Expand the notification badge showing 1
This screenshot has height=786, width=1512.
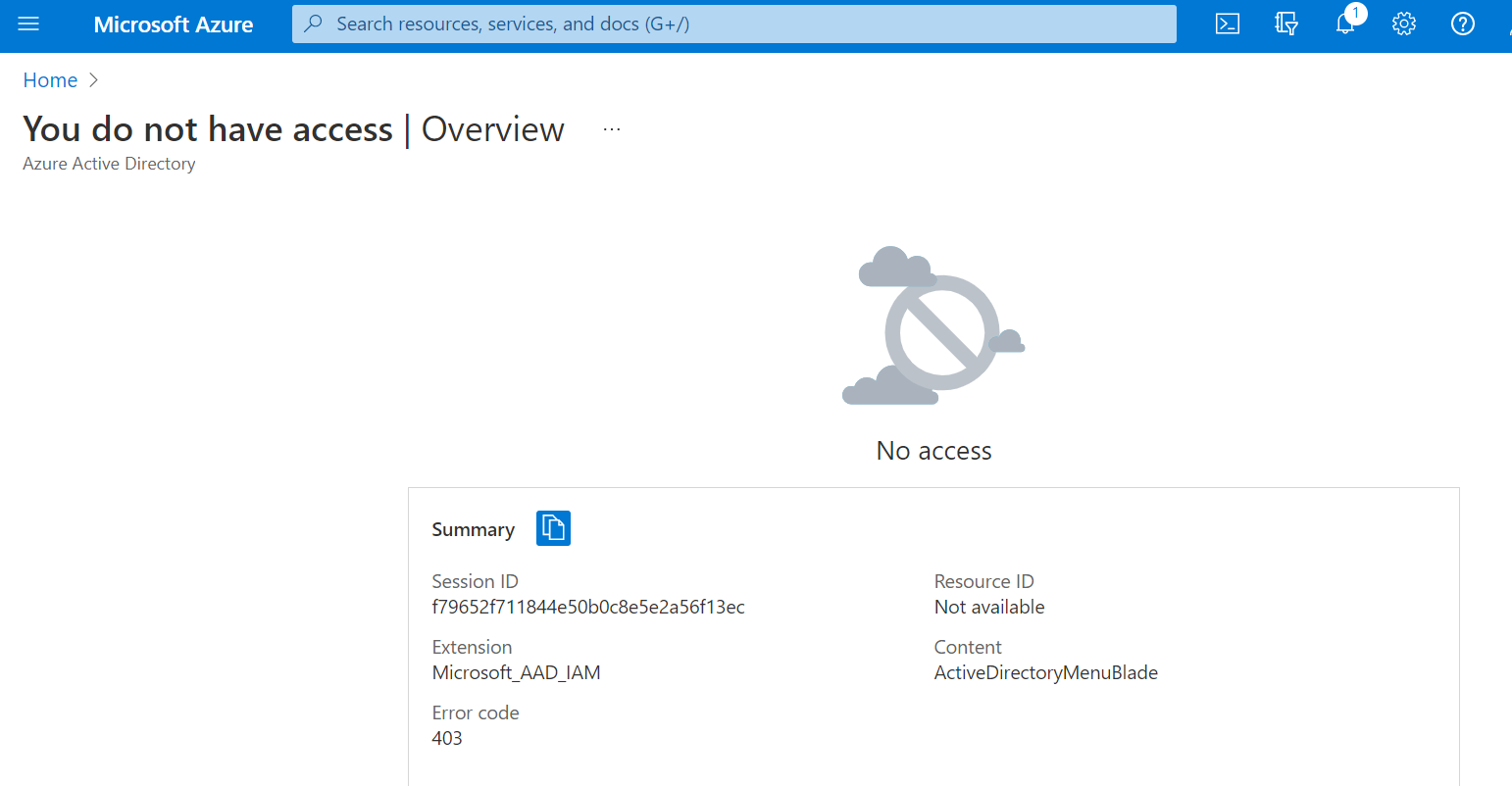click(x=1354, y=14)
